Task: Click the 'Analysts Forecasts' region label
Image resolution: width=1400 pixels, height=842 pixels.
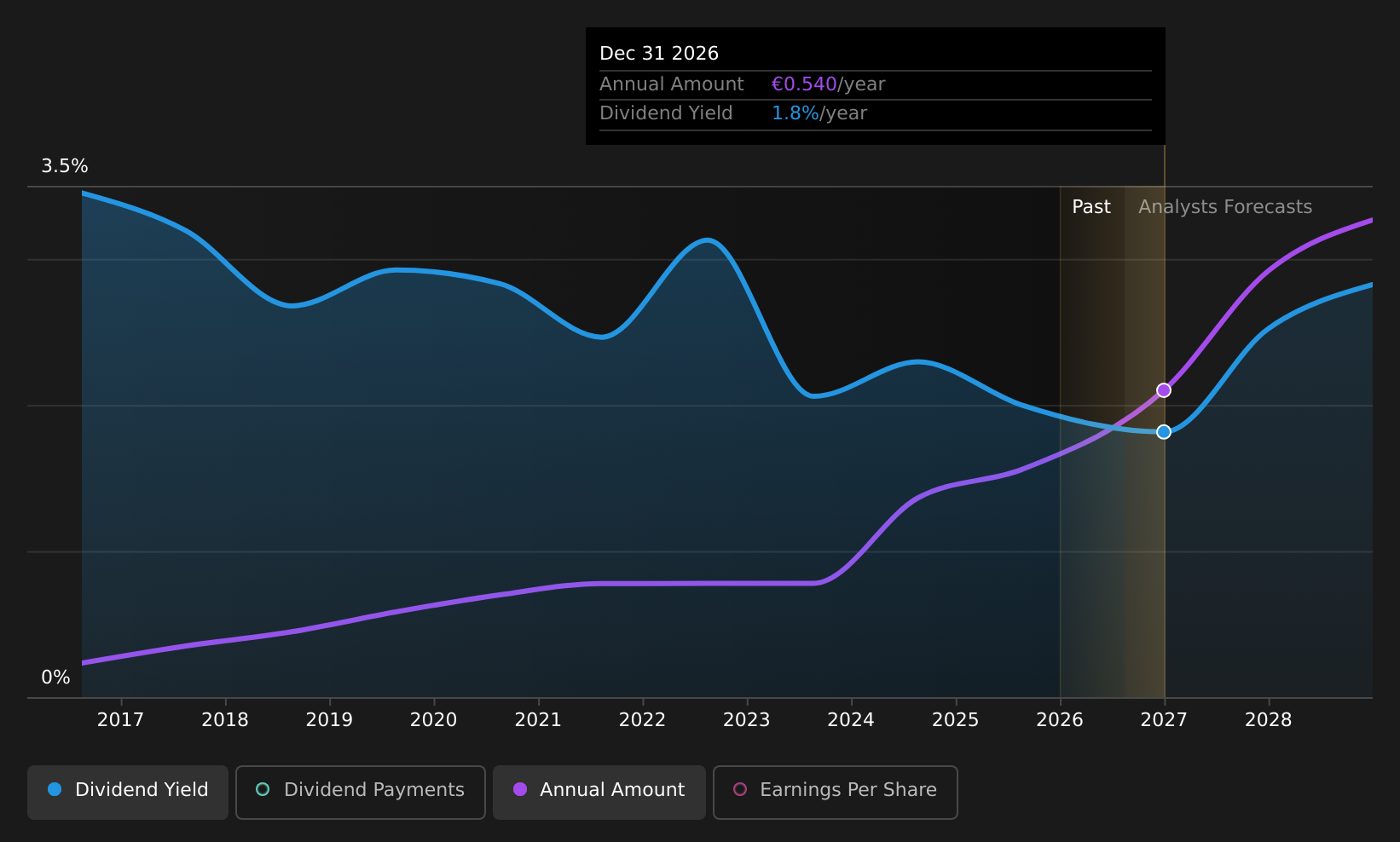Action: pos(1225,207)
